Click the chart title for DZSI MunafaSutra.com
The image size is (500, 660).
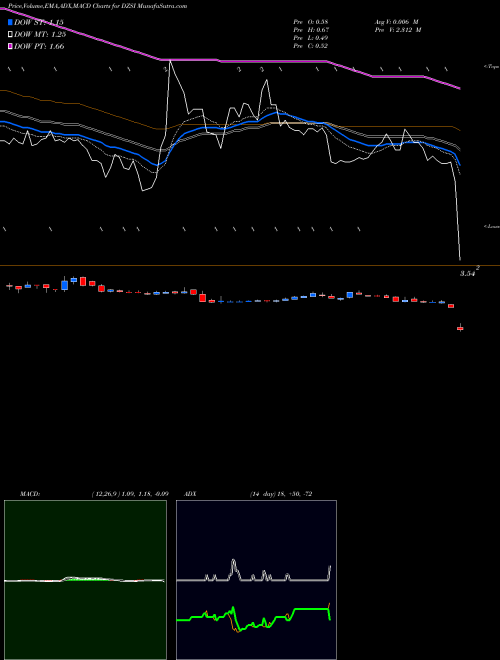click(x=98, y=6)
